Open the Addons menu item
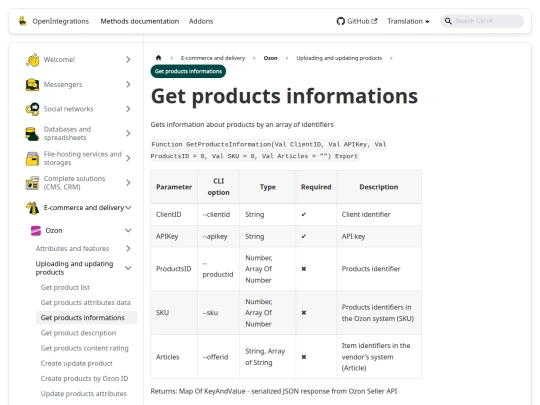 click(201, 21)
